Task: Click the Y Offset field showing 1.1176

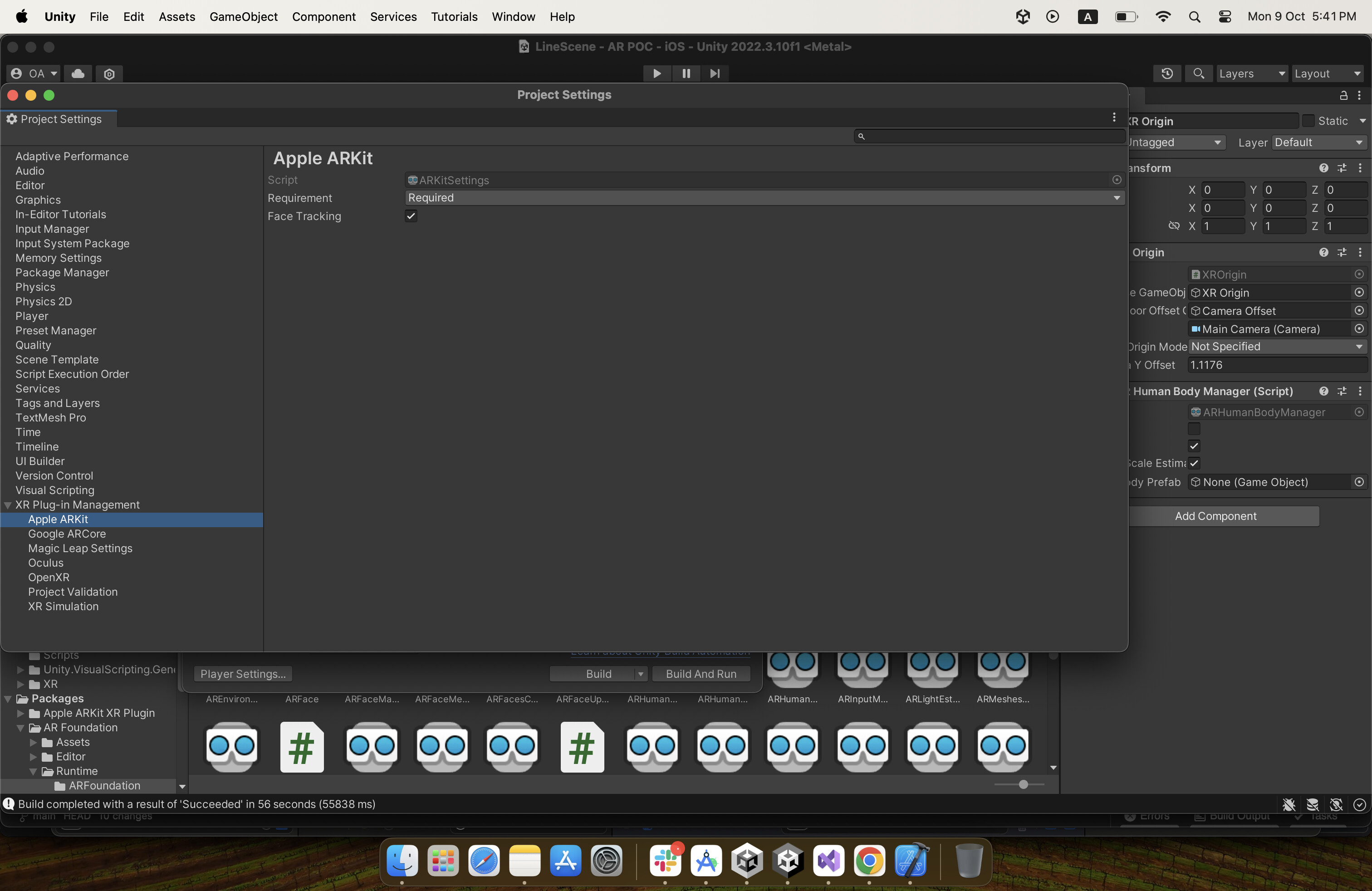Action: (x=1278, y=365)
